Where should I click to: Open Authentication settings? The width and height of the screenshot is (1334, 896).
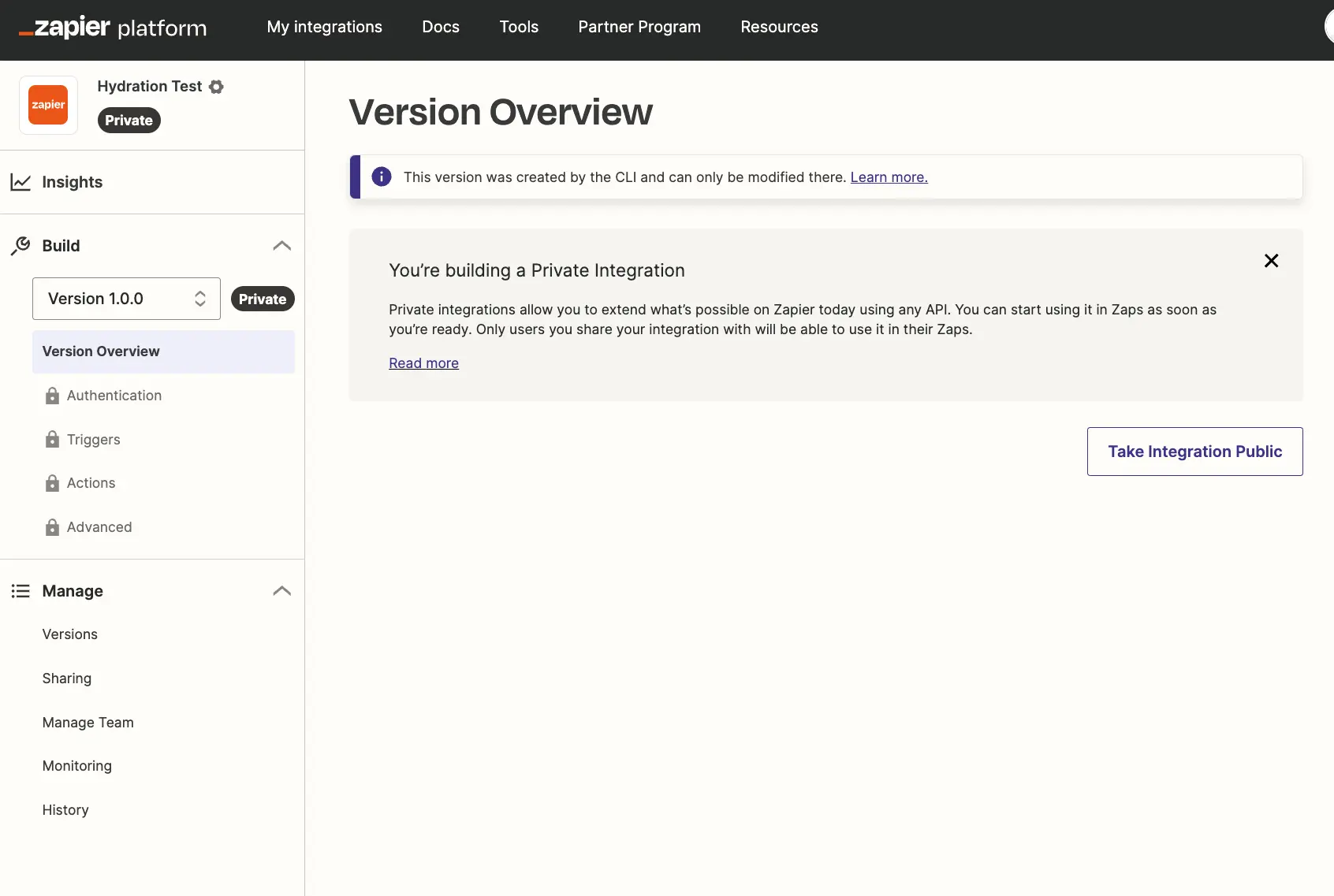pyautogui.click(x=114, y=396)
